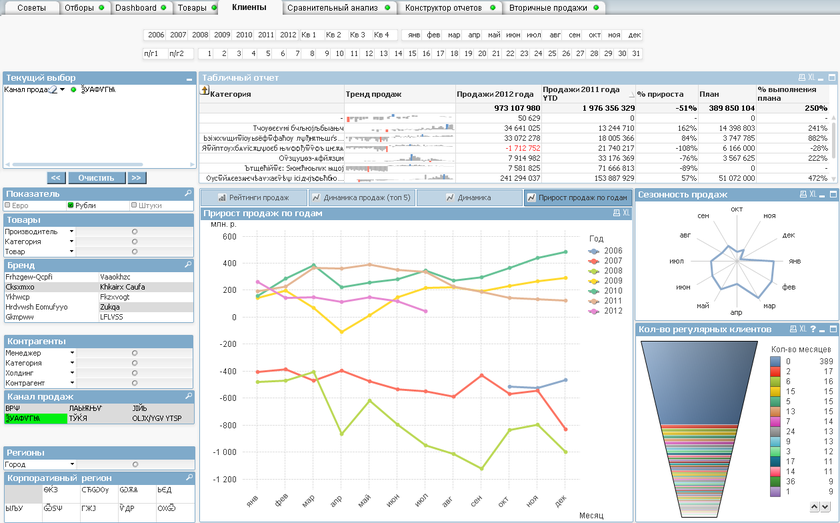Viewport: 840px width, 523px height.
Task: Click the search icon in Канал продаж panel
Action: click(188, 397)
